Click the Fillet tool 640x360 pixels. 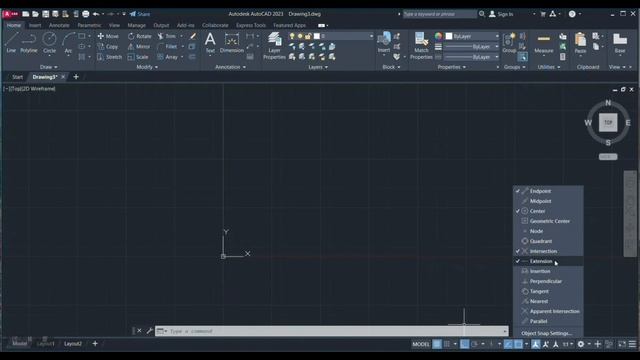(x=167, y=47)
